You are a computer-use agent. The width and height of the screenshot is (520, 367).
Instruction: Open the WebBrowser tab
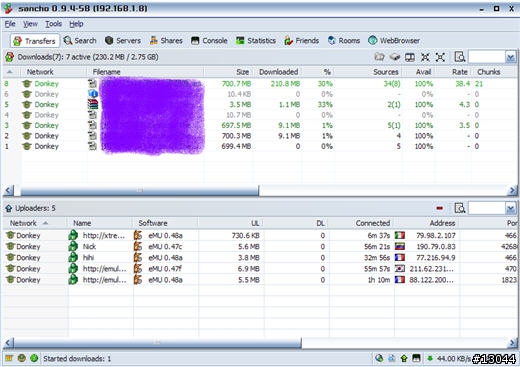(x=394, y=41)
